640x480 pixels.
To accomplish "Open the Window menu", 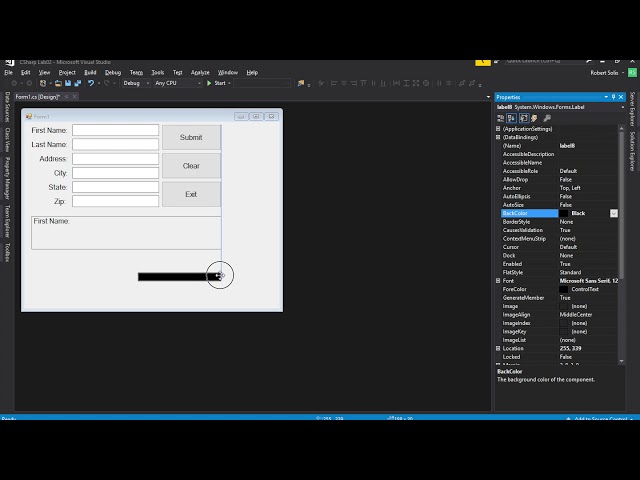I will tap(228, 73).
